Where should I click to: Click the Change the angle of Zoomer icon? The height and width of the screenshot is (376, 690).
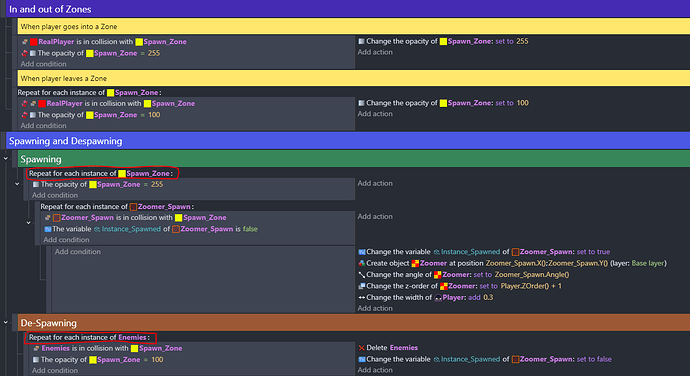tap(362, 275)
